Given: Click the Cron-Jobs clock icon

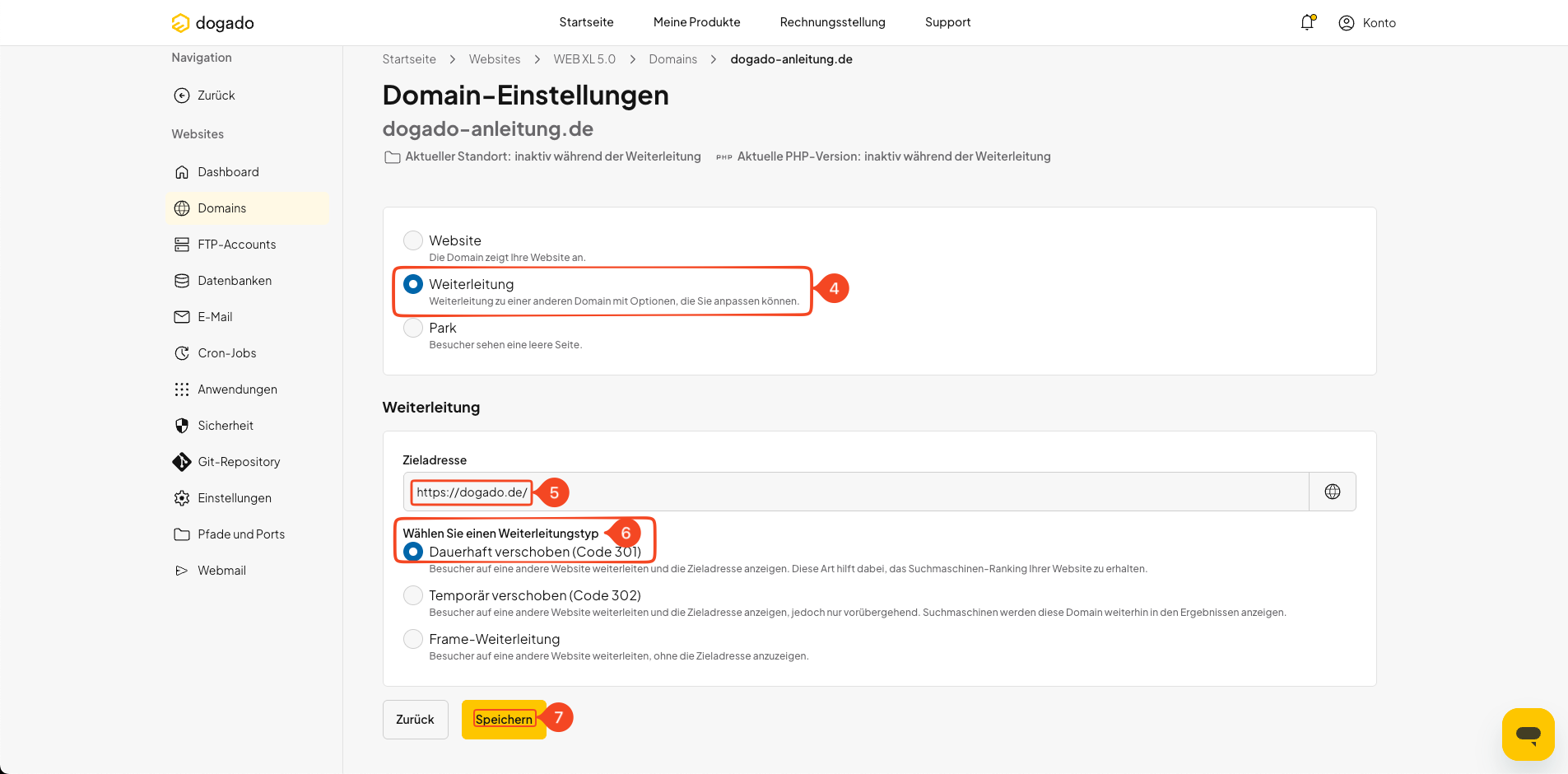Looking at the screenshot, I should point(182,353).
